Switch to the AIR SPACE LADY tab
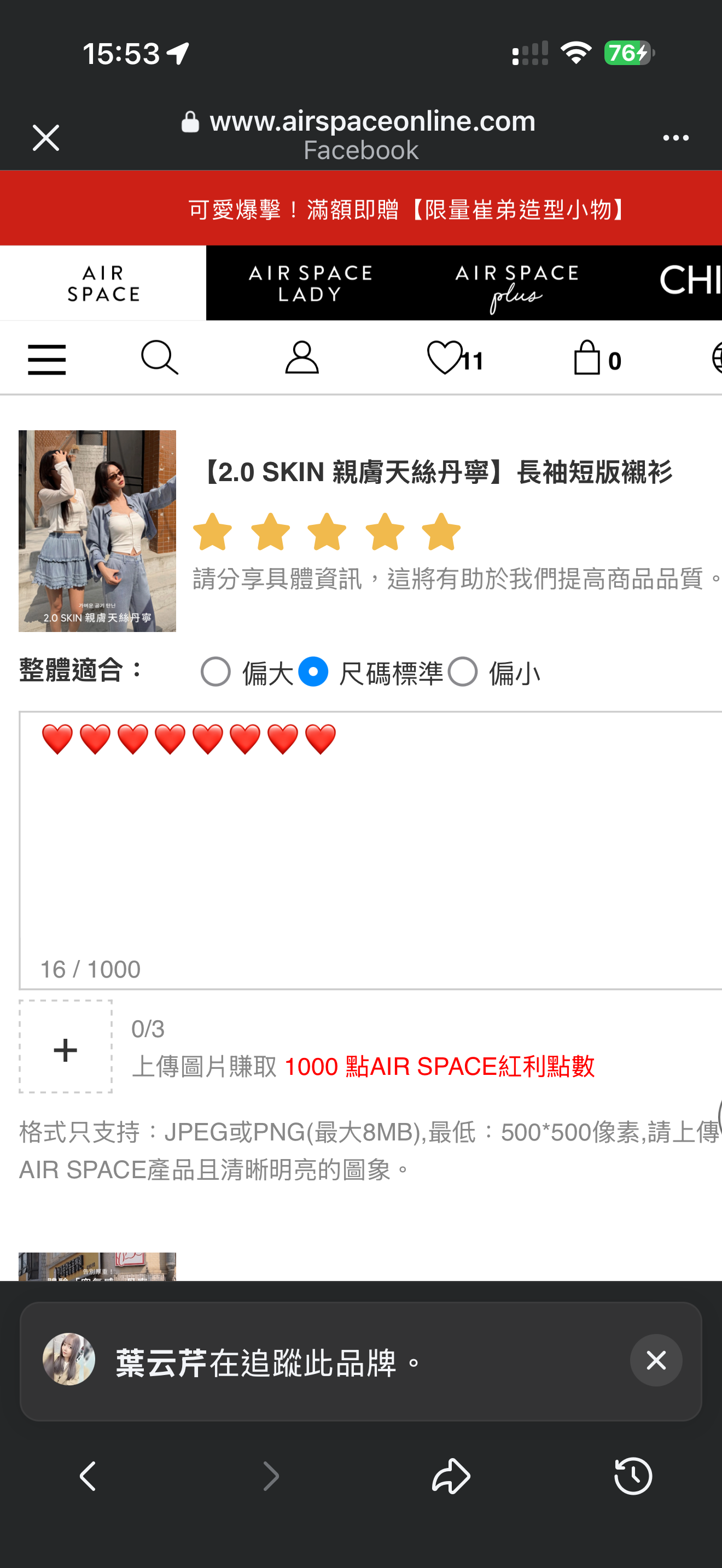 (x=310, y=283)
